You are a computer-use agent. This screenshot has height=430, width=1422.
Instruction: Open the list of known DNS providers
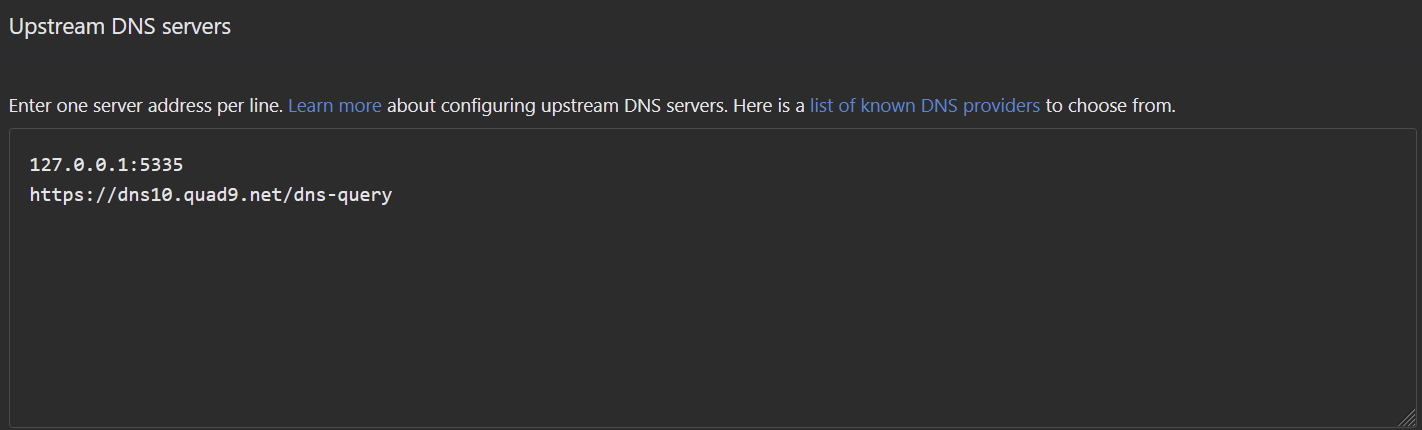[x=925, y=105]
